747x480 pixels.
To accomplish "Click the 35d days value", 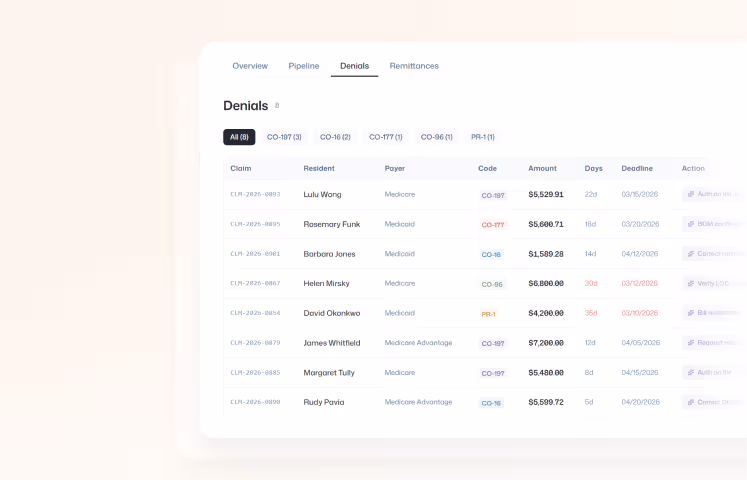I will (x=591, y=313).
